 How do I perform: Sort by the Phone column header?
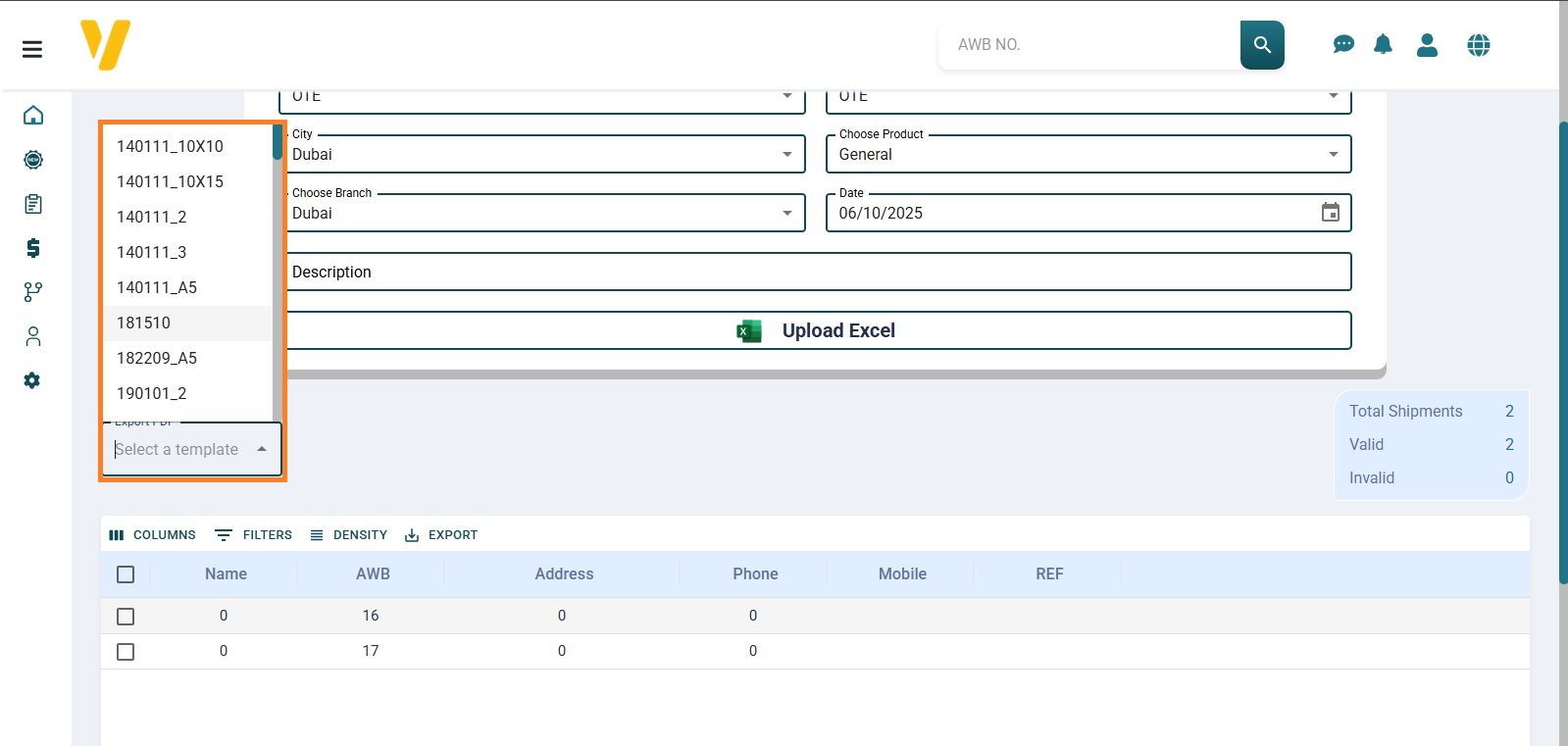(x=755, y=574)
